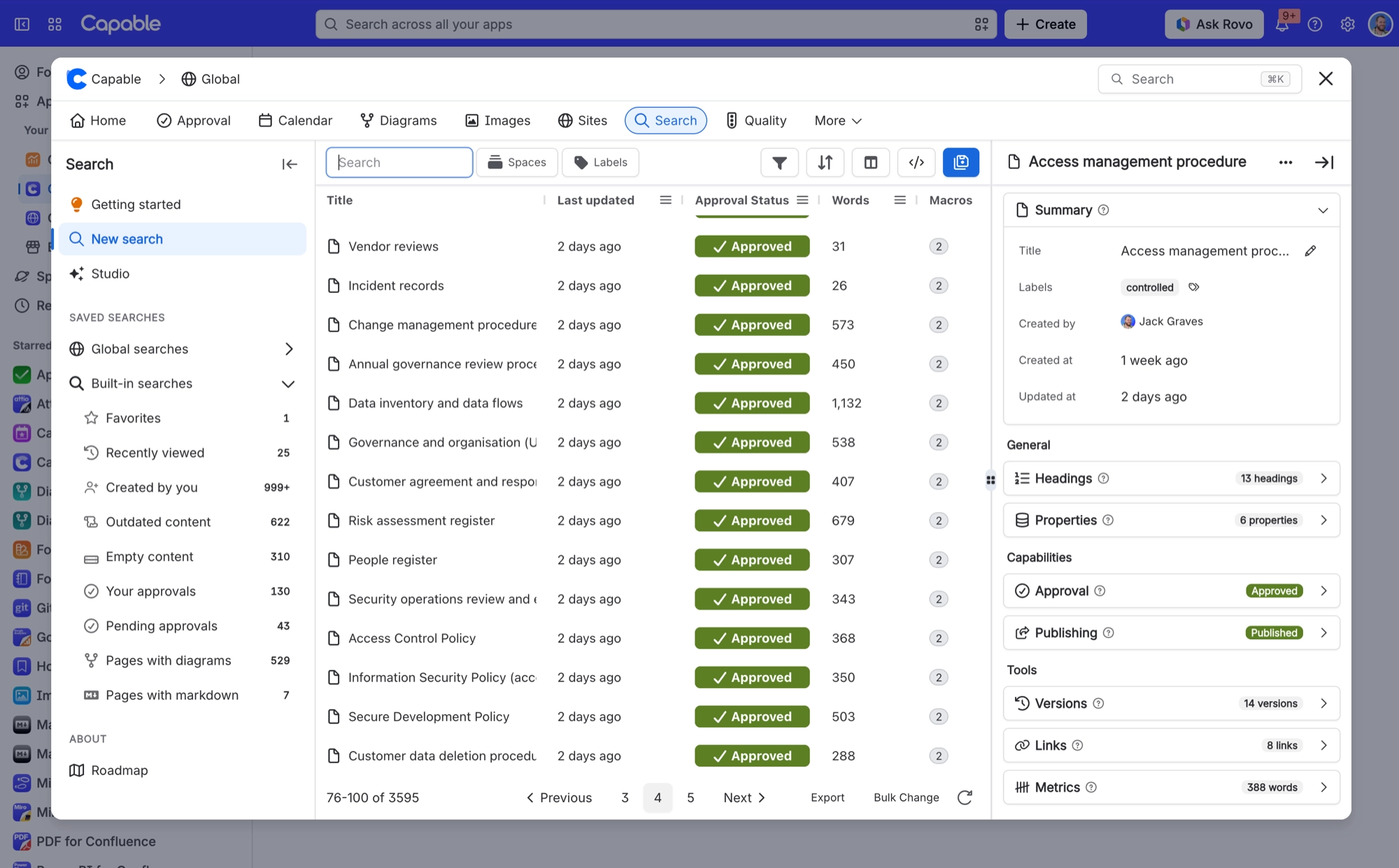The height and width of the screenshot is (868, 1399).
Task: Switch to the Calendar tab
Action: coord(295,120)
